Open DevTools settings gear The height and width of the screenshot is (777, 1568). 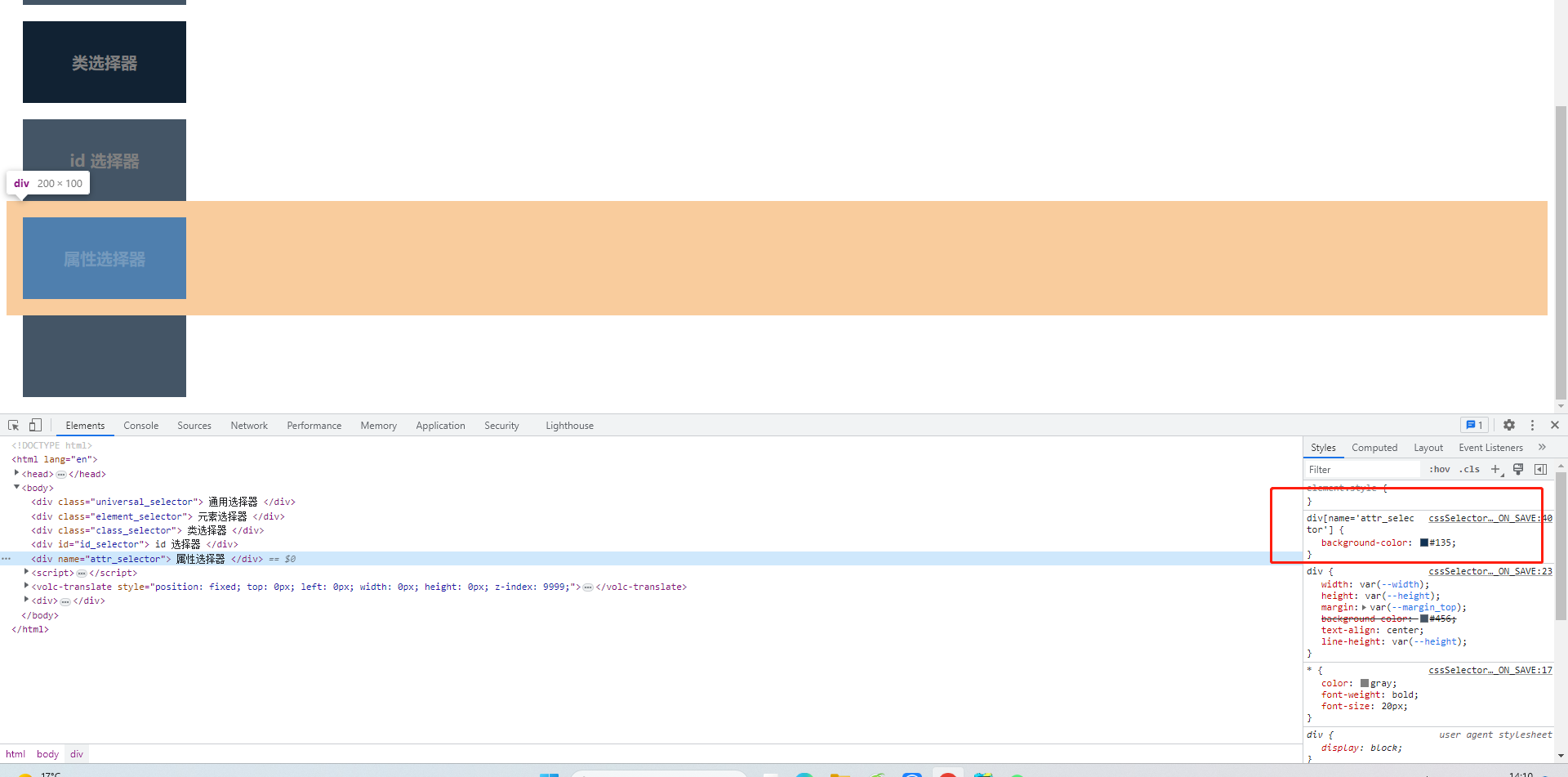[1509, 425]
